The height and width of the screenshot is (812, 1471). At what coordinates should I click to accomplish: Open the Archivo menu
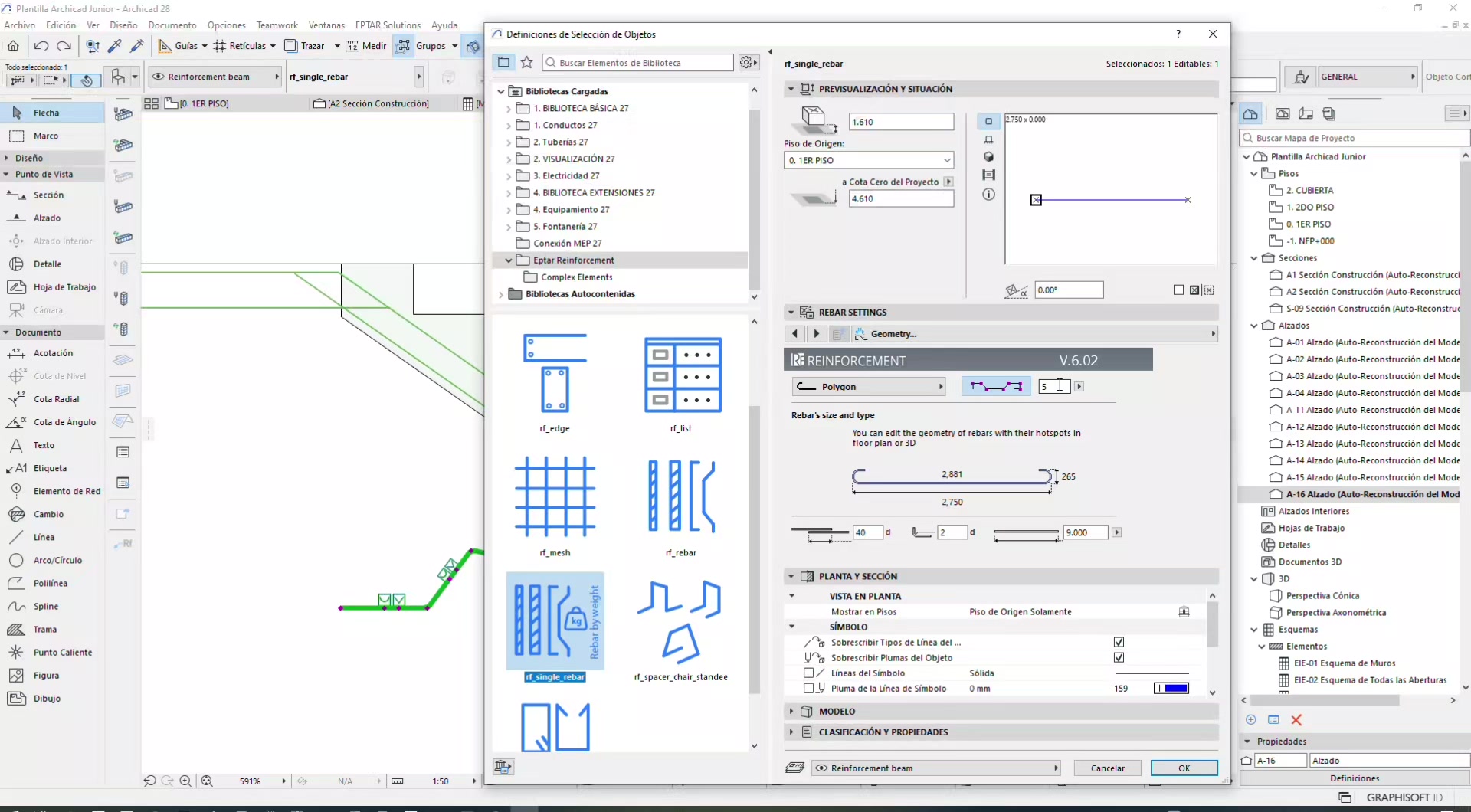(x=20, y=25)
